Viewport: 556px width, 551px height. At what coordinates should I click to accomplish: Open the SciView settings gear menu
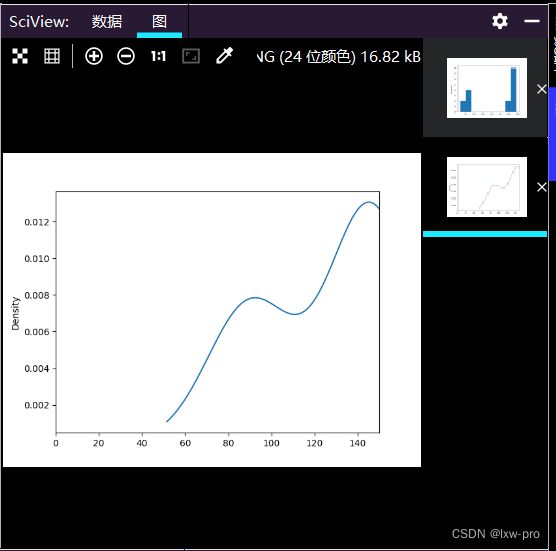500,21
